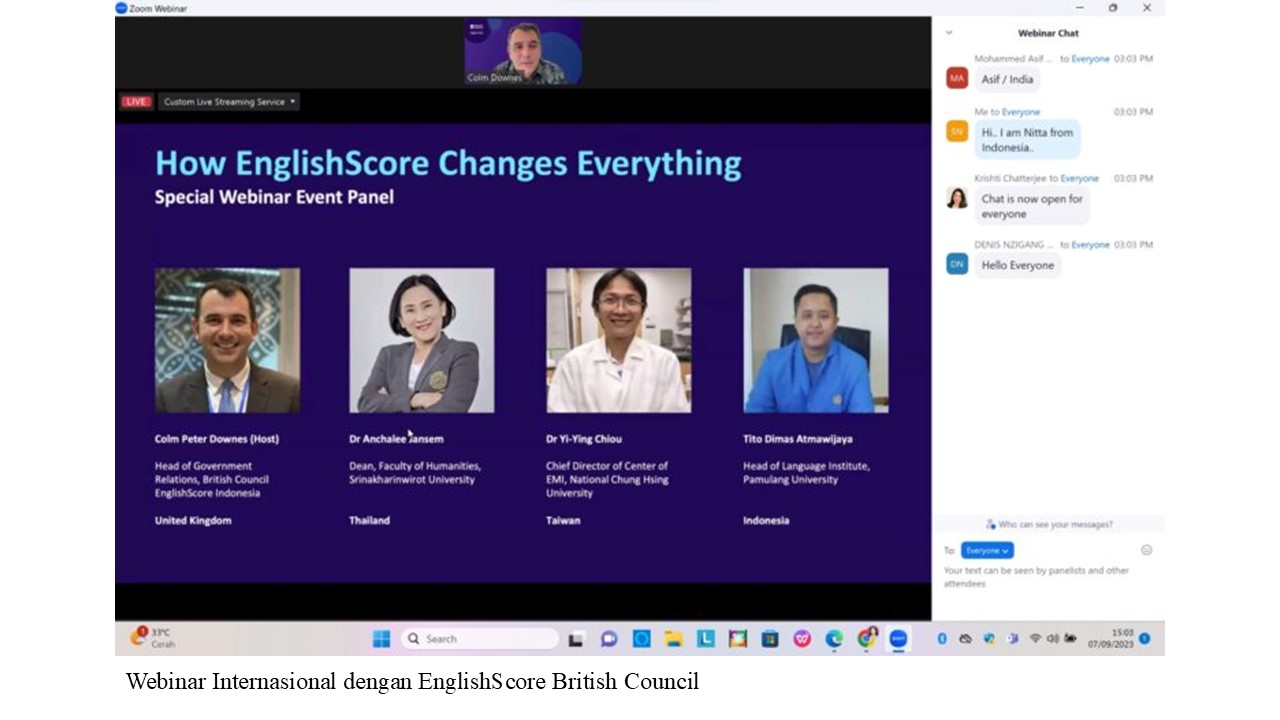Open Microsoft Edge from the taskbar
The height and width of the screenshot is (720, 1280).
point(834,639)
